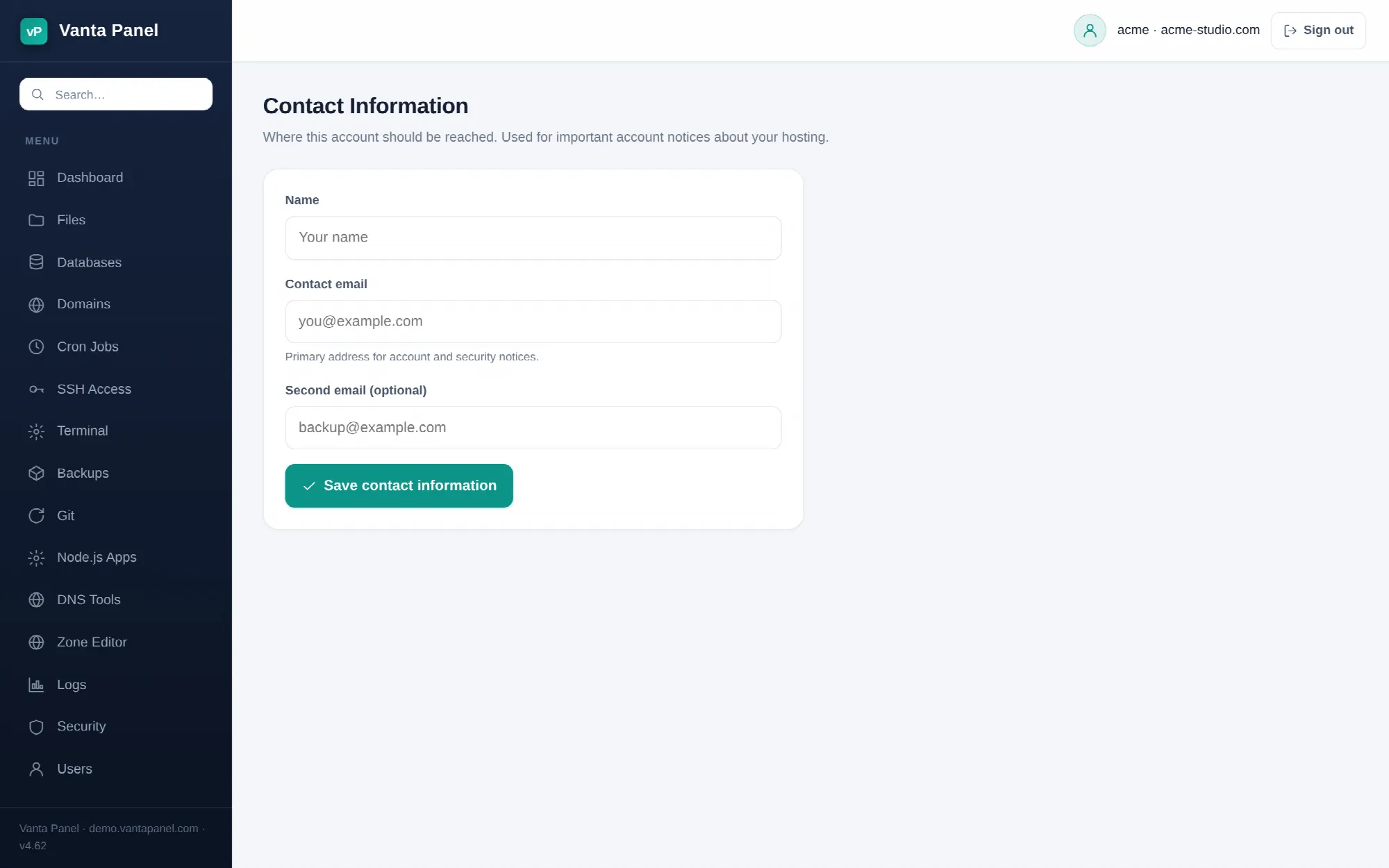This screenshot has width=1389, height=868.
Task: Click the Vanta Panel title text
Action: pyautogui.click(x=108, y=31)
